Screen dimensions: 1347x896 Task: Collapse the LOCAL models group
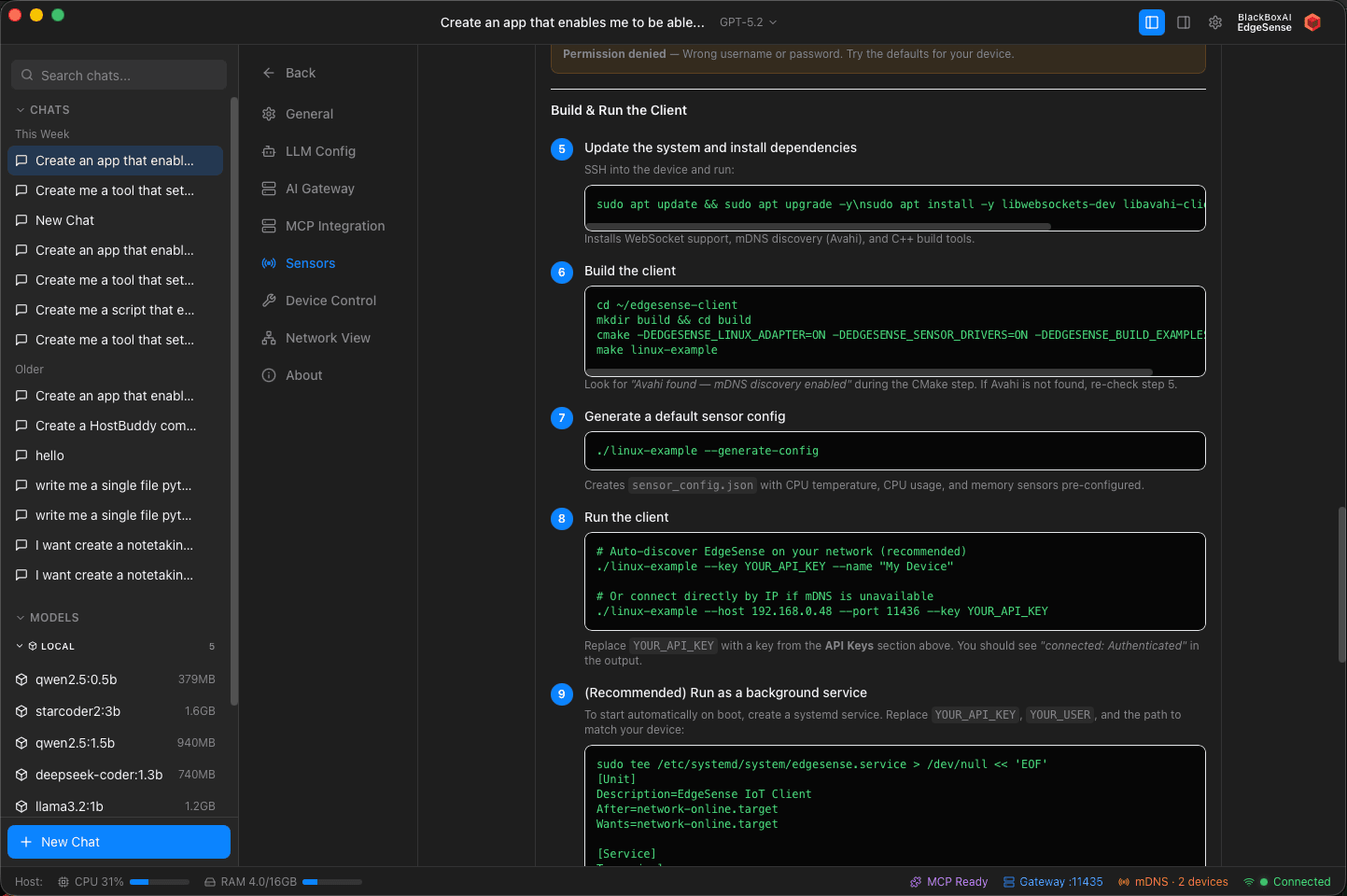pyautogui.click(x=21, y=645)
